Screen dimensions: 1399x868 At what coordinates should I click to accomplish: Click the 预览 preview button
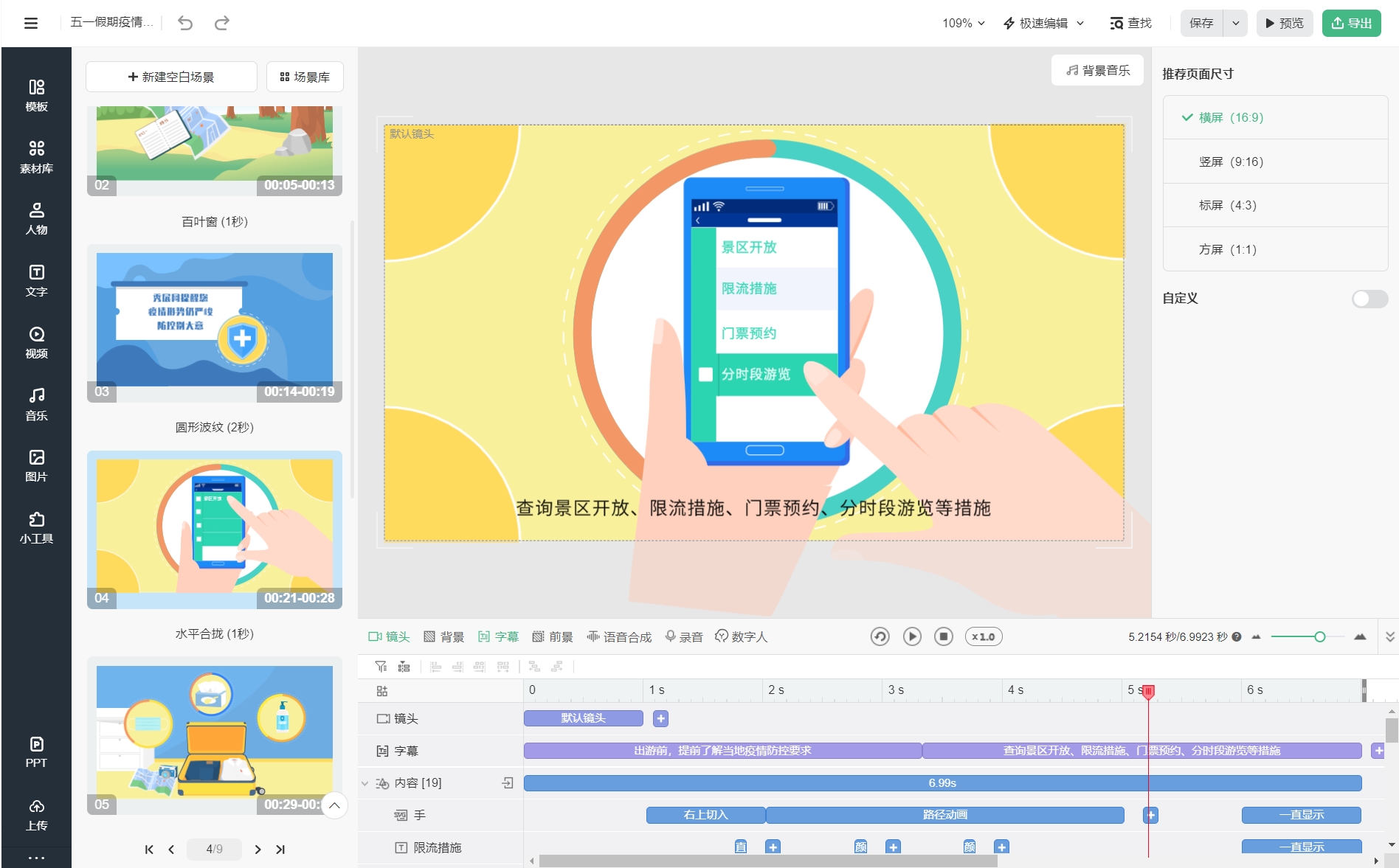click(x=1284, y=23)
